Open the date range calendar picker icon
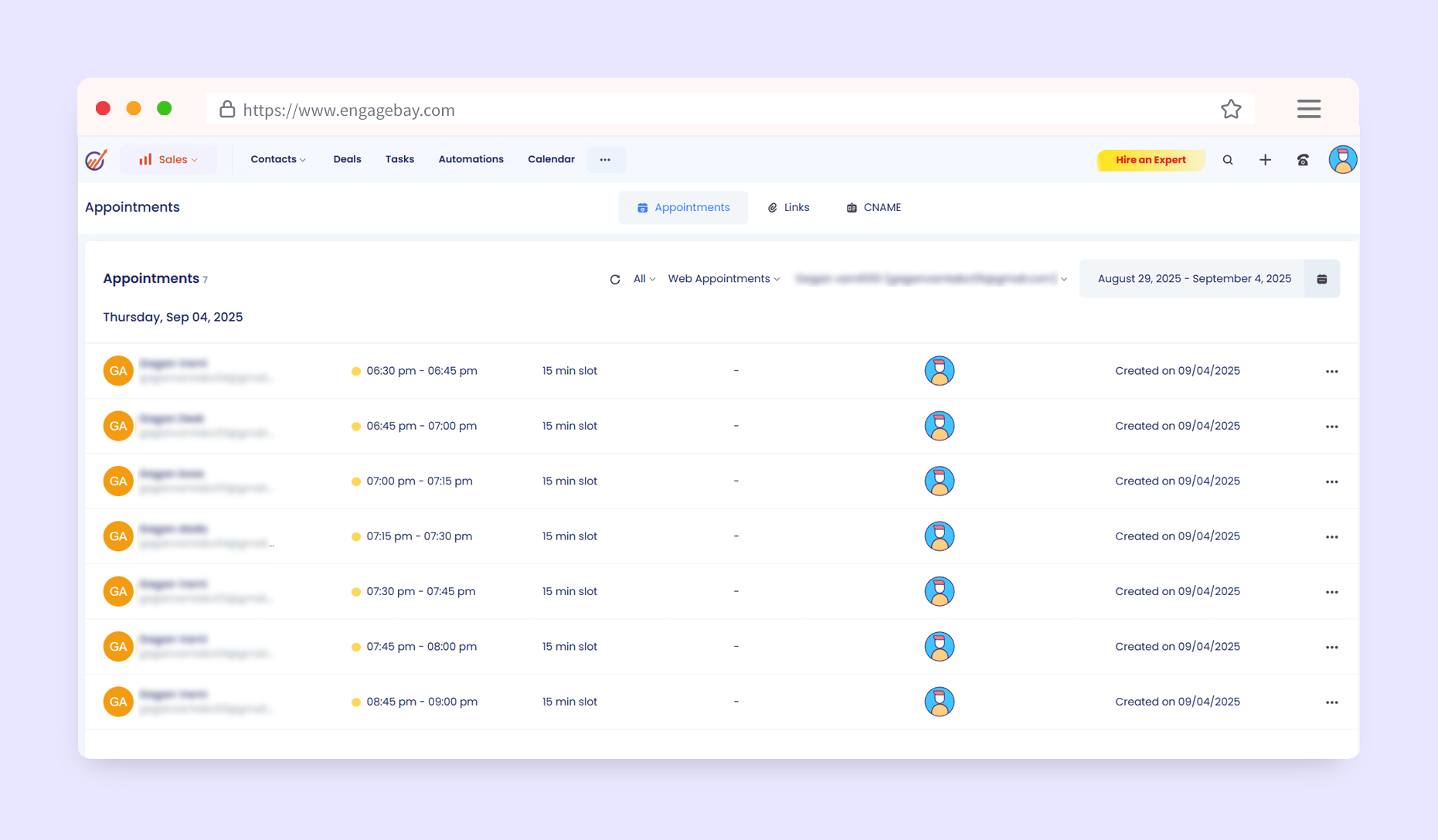1438x840 pixels. pyautogui.click(x=1321, y=279)
